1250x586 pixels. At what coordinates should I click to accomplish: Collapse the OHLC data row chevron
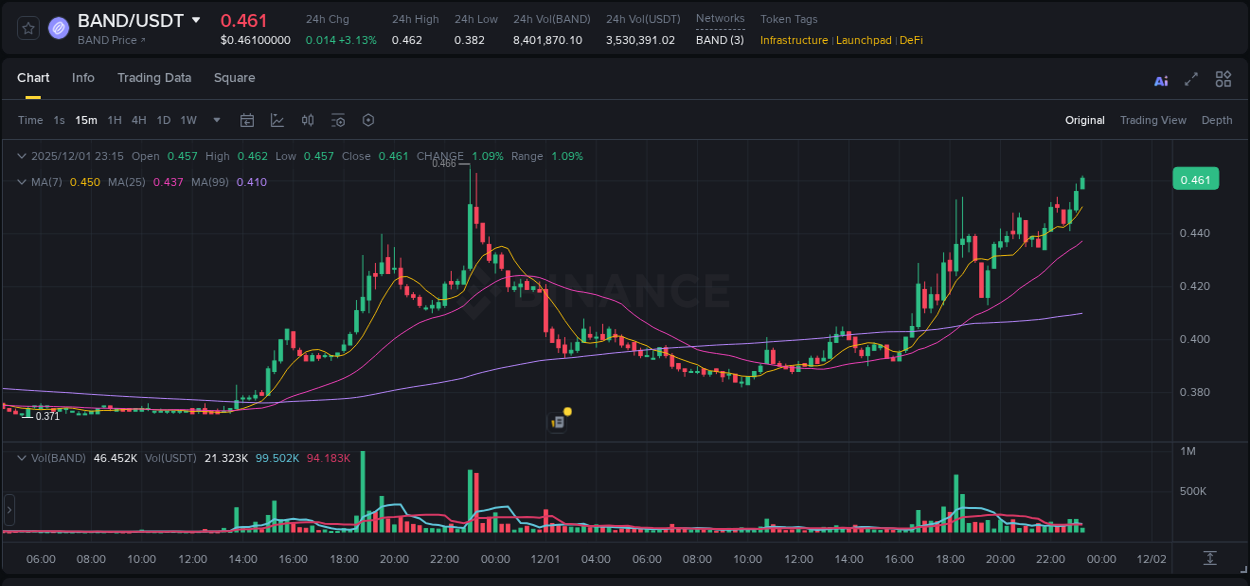coord(20,156)
